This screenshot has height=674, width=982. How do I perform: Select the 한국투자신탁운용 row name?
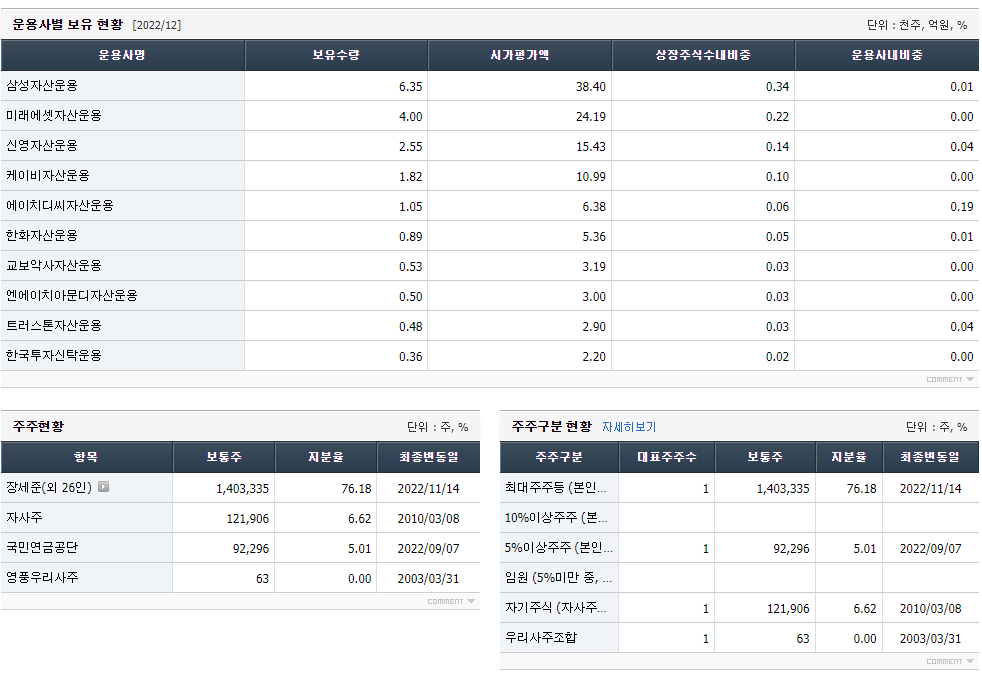point(54,356)
